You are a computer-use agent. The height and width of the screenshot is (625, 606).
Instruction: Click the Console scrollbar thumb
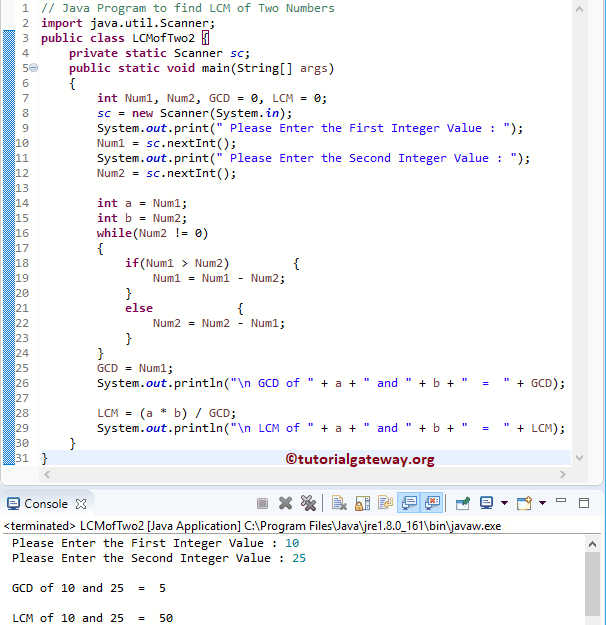[x=592, y=584]
